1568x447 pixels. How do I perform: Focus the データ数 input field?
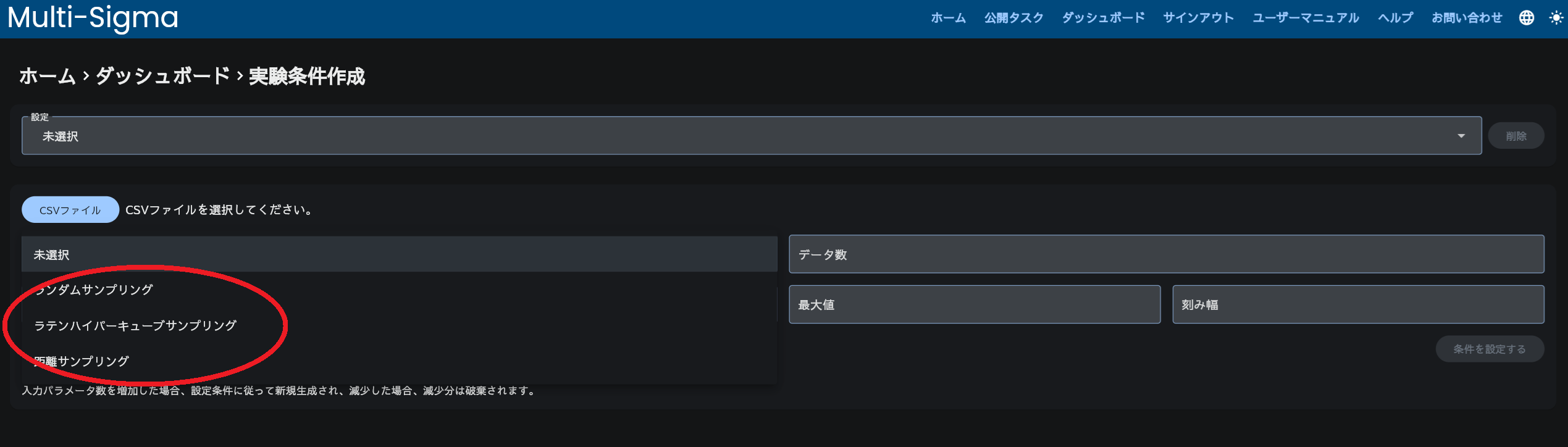(x=1166, y=254)
